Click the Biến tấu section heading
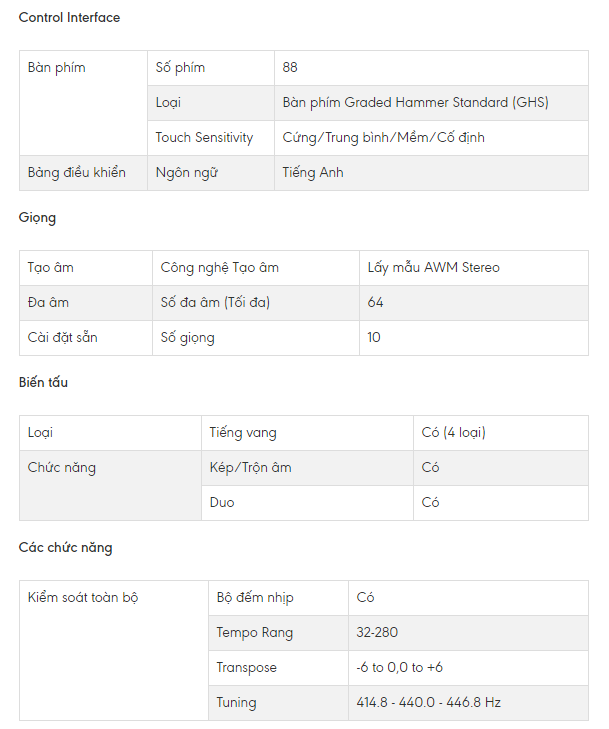Image resolution: width=609 pixels, height=729 pixels. (x=44, y=383)
